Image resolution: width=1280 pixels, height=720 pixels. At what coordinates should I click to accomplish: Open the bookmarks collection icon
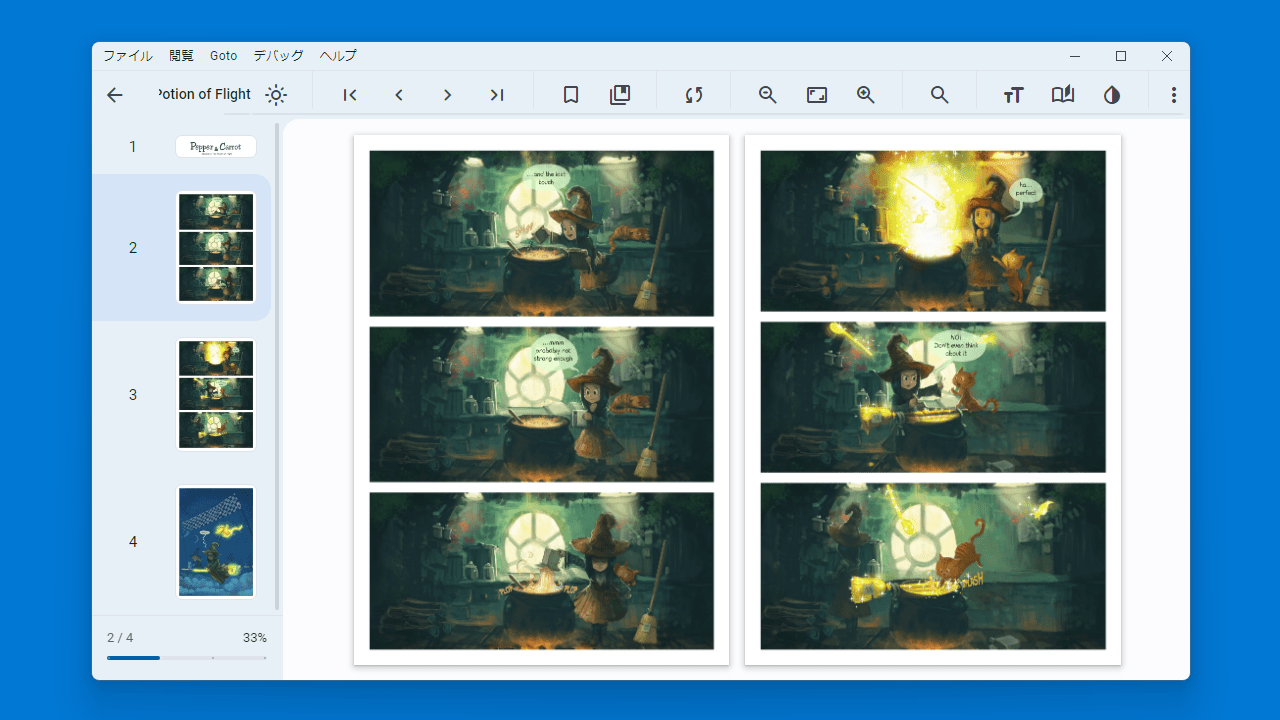point(620,95)
